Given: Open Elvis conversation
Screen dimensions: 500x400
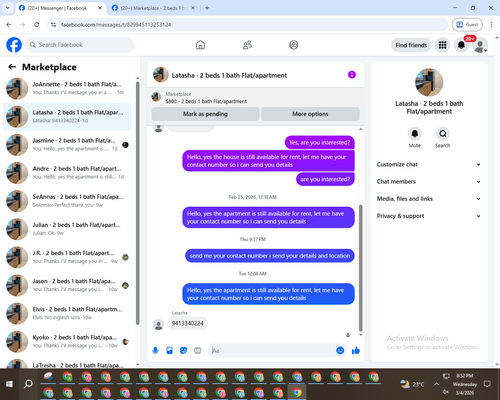Looking at the screenshot, I should click(x=67, y=313).
